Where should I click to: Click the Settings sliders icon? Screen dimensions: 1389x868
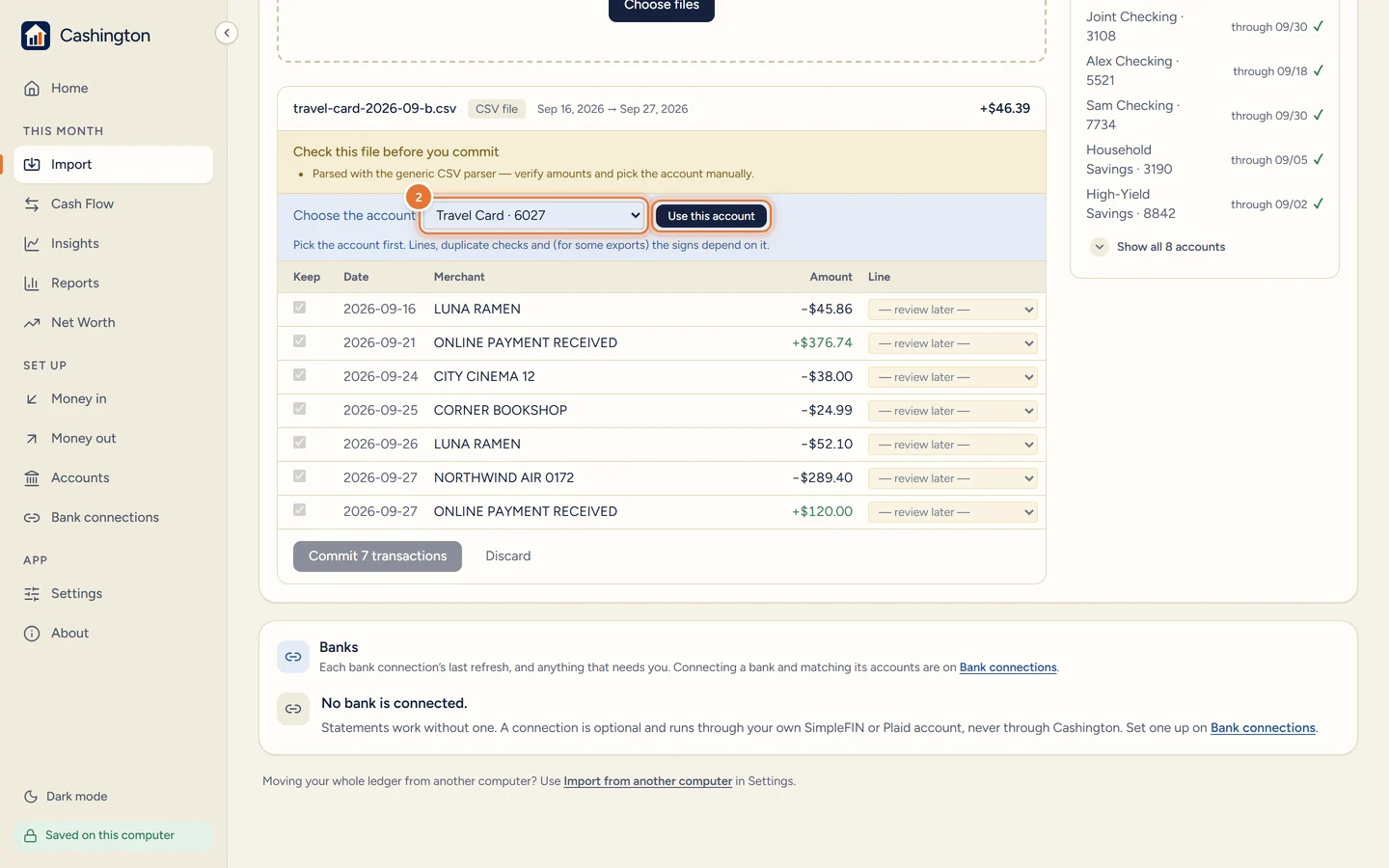[x=32, y=594]
